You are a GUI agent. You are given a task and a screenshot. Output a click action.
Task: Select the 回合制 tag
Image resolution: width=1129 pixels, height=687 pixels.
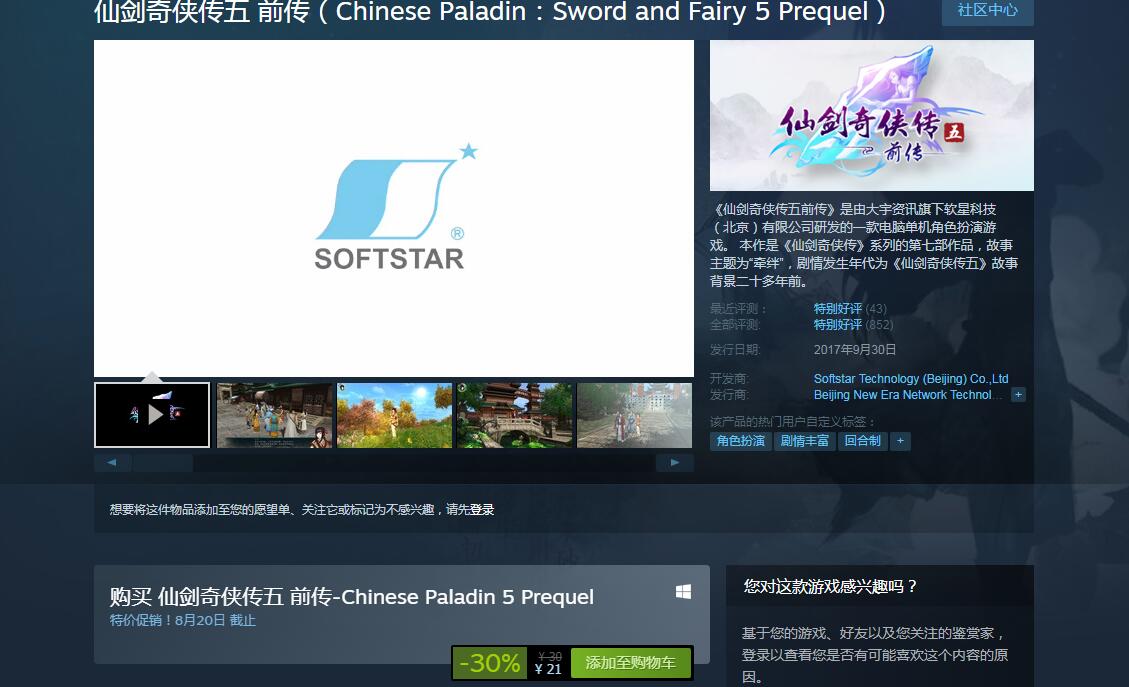862,441
